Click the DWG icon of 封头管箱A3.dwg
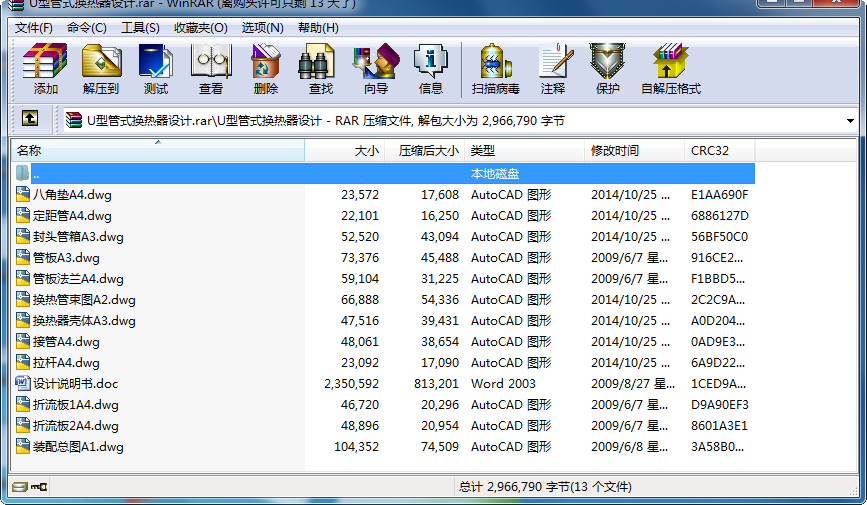 [22, 236]
